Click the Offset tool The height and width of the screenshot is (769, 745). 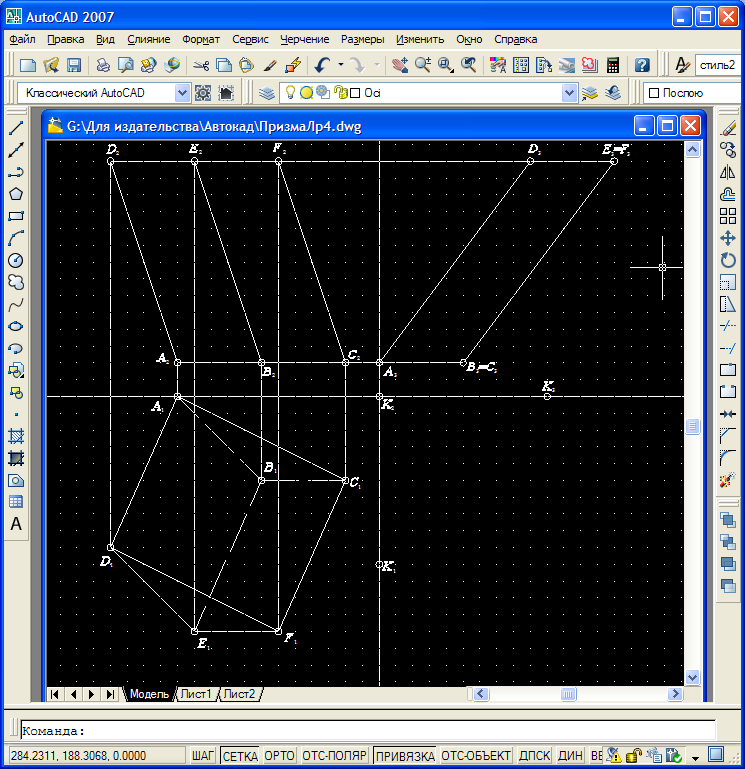(x=728, y=194)
